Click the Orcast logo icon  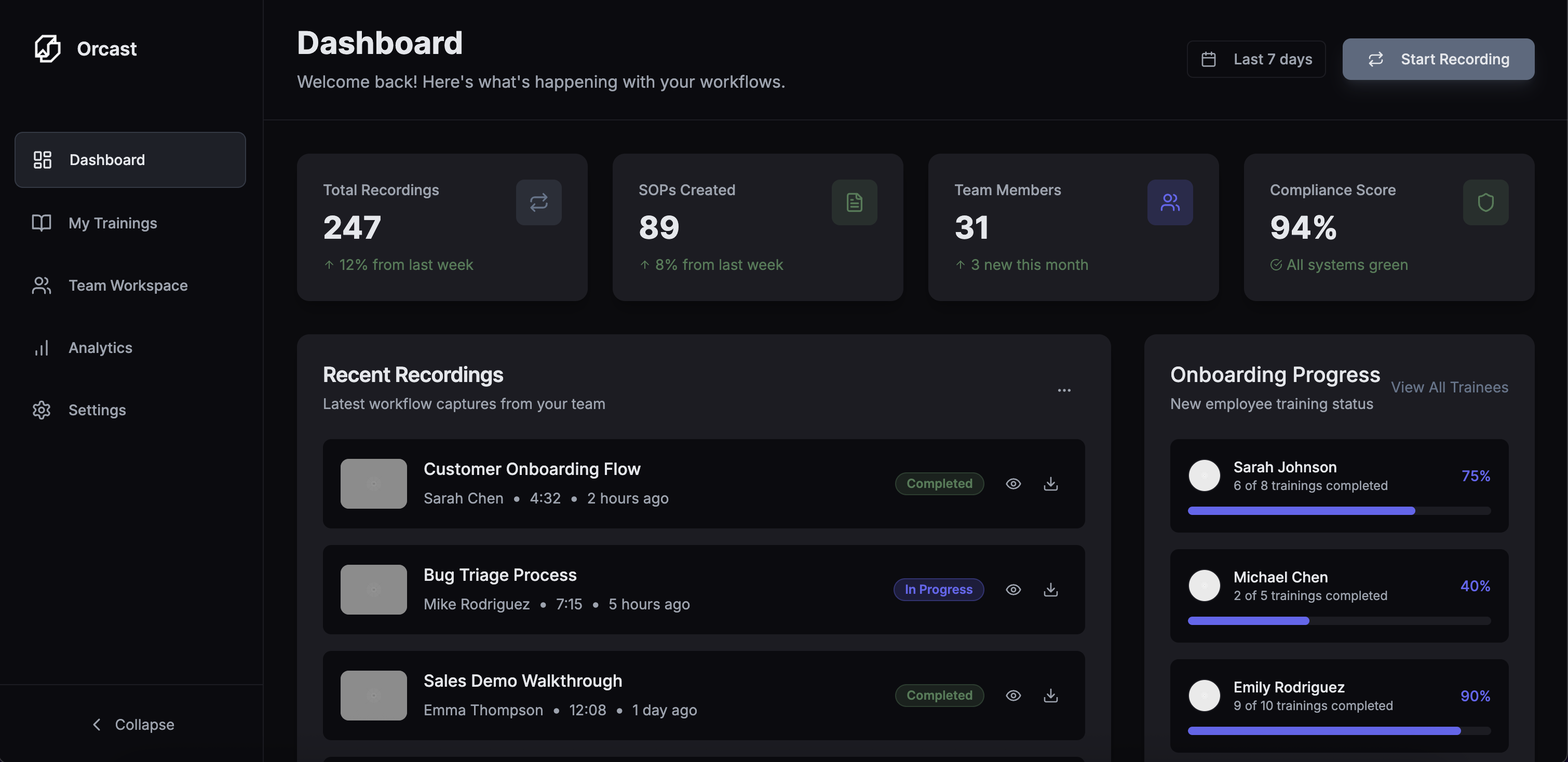click(x=47, y=48)
